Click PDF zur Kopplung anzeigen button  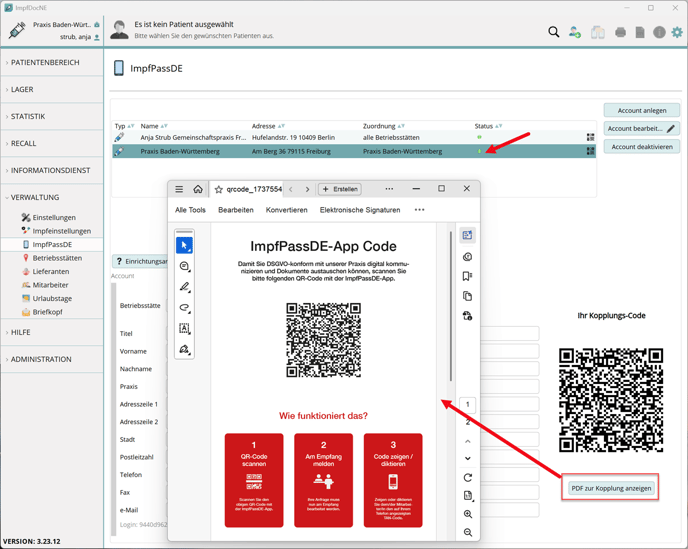click(x=611, y=488)
